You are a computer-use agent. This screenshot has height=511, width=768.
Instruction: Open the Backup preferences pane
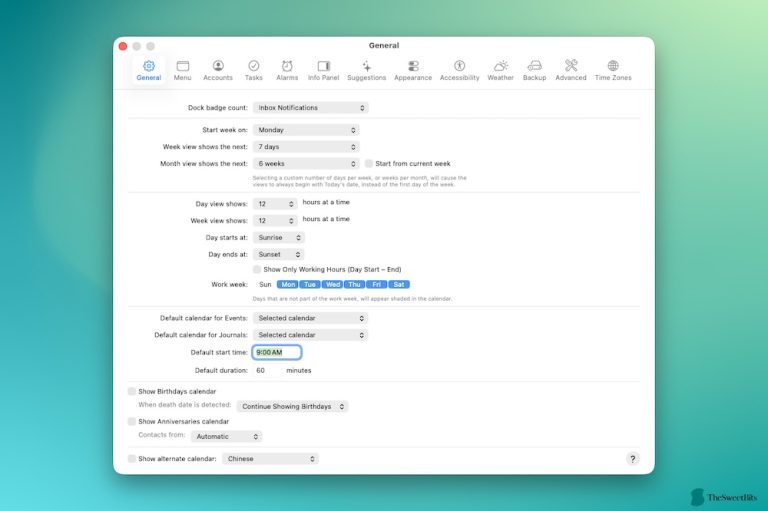pos(534,70)
